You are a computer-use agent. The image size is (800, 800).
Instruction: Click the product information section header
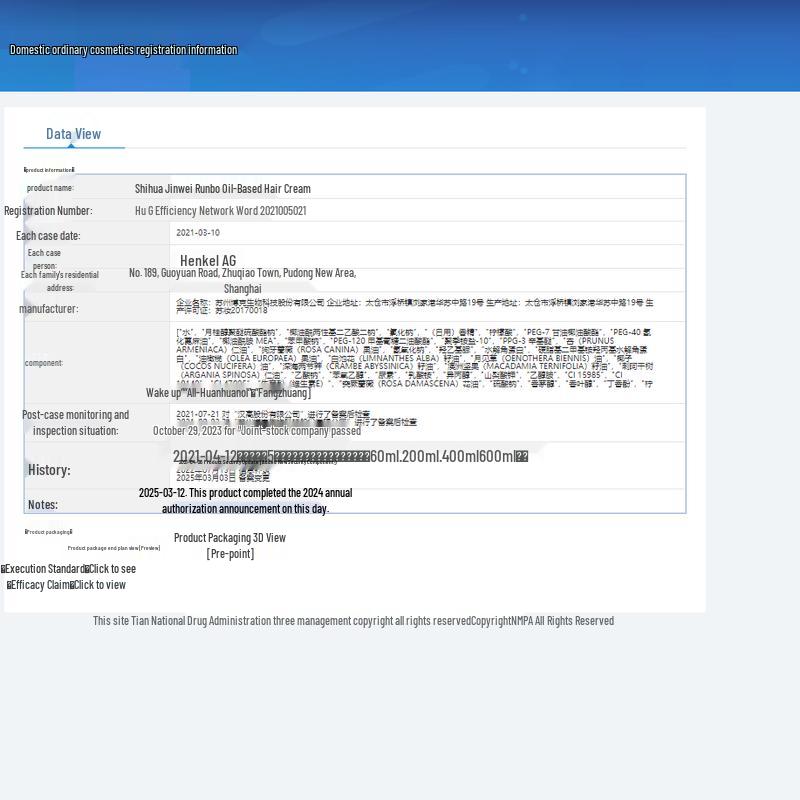[49, 170]
